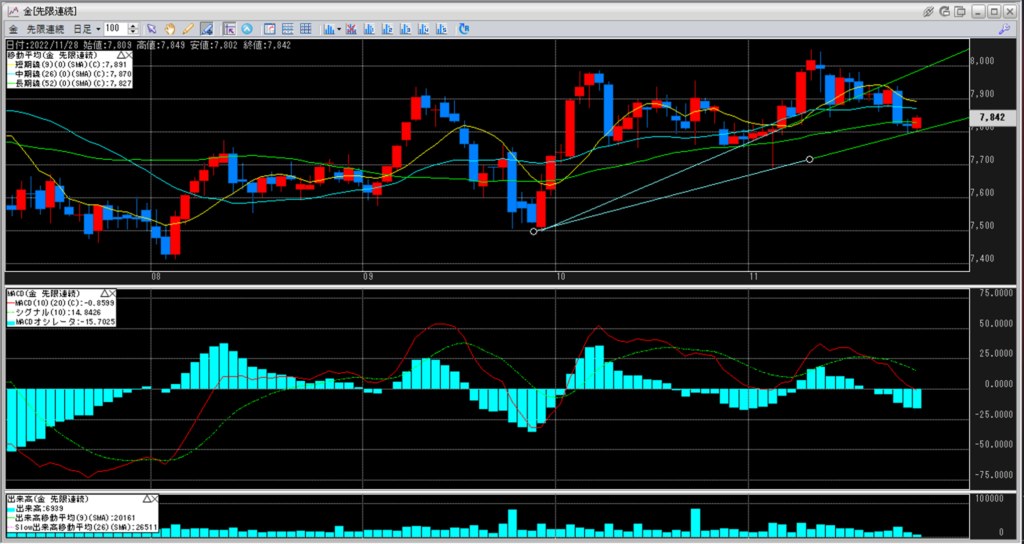Click the 7,400 price axis label

coord(982,259)
